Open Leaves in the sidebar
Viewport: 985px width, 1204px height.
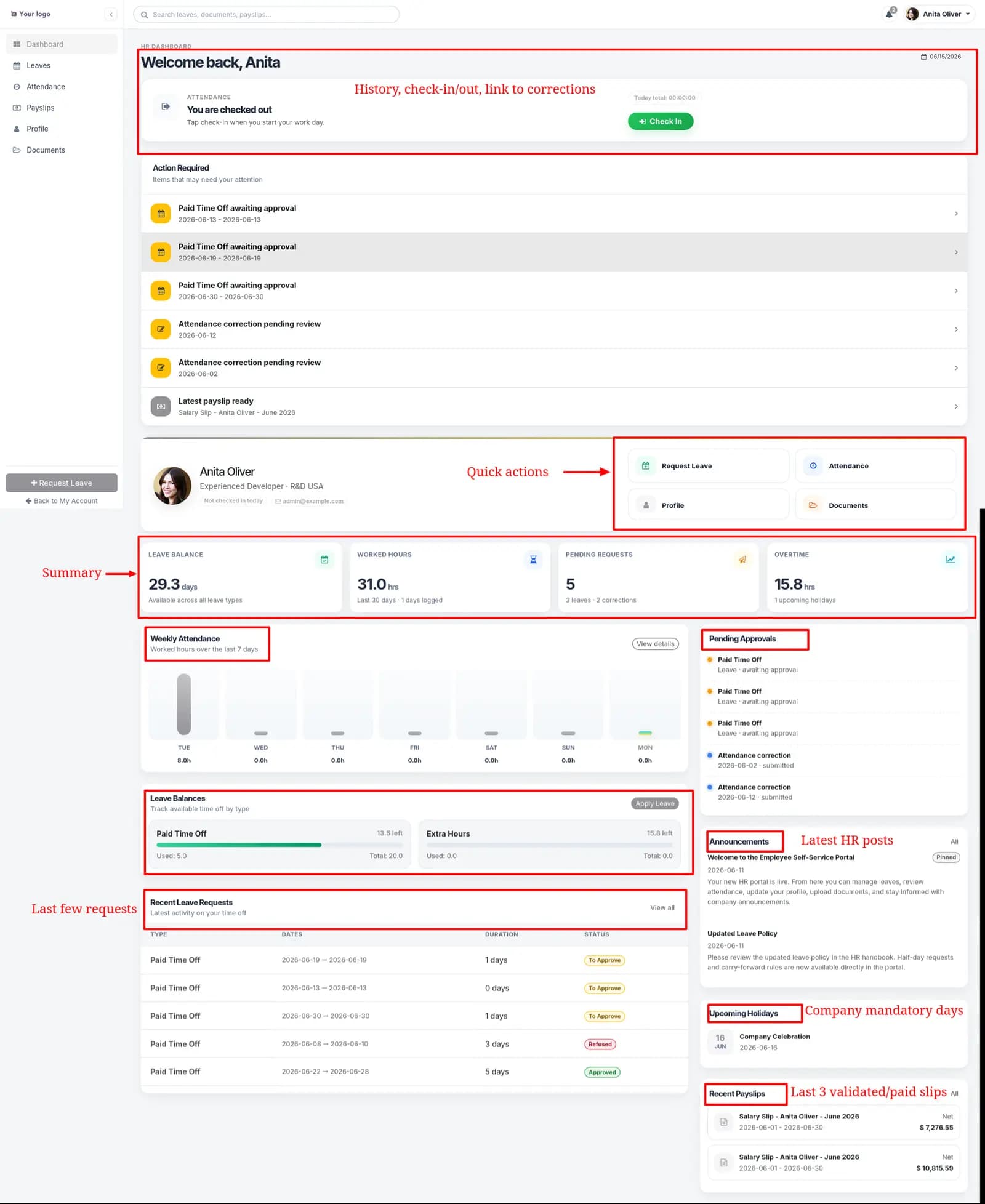[x=62, y=65]
